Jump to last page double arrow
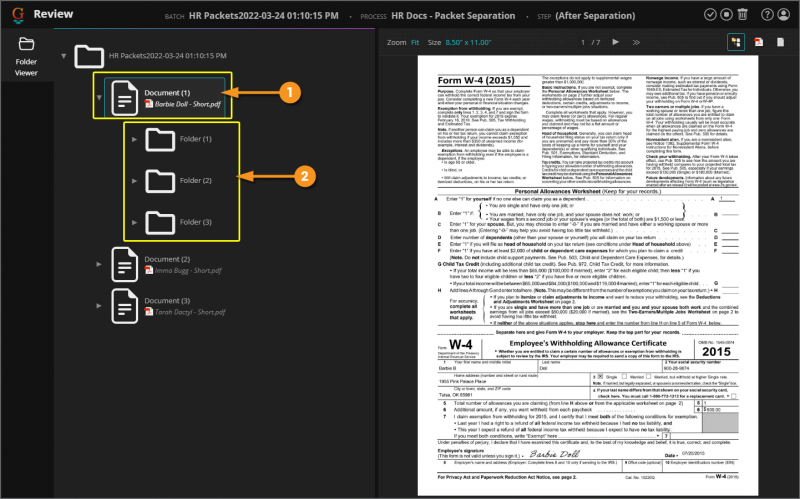800x499 pixels. (636, 42)
